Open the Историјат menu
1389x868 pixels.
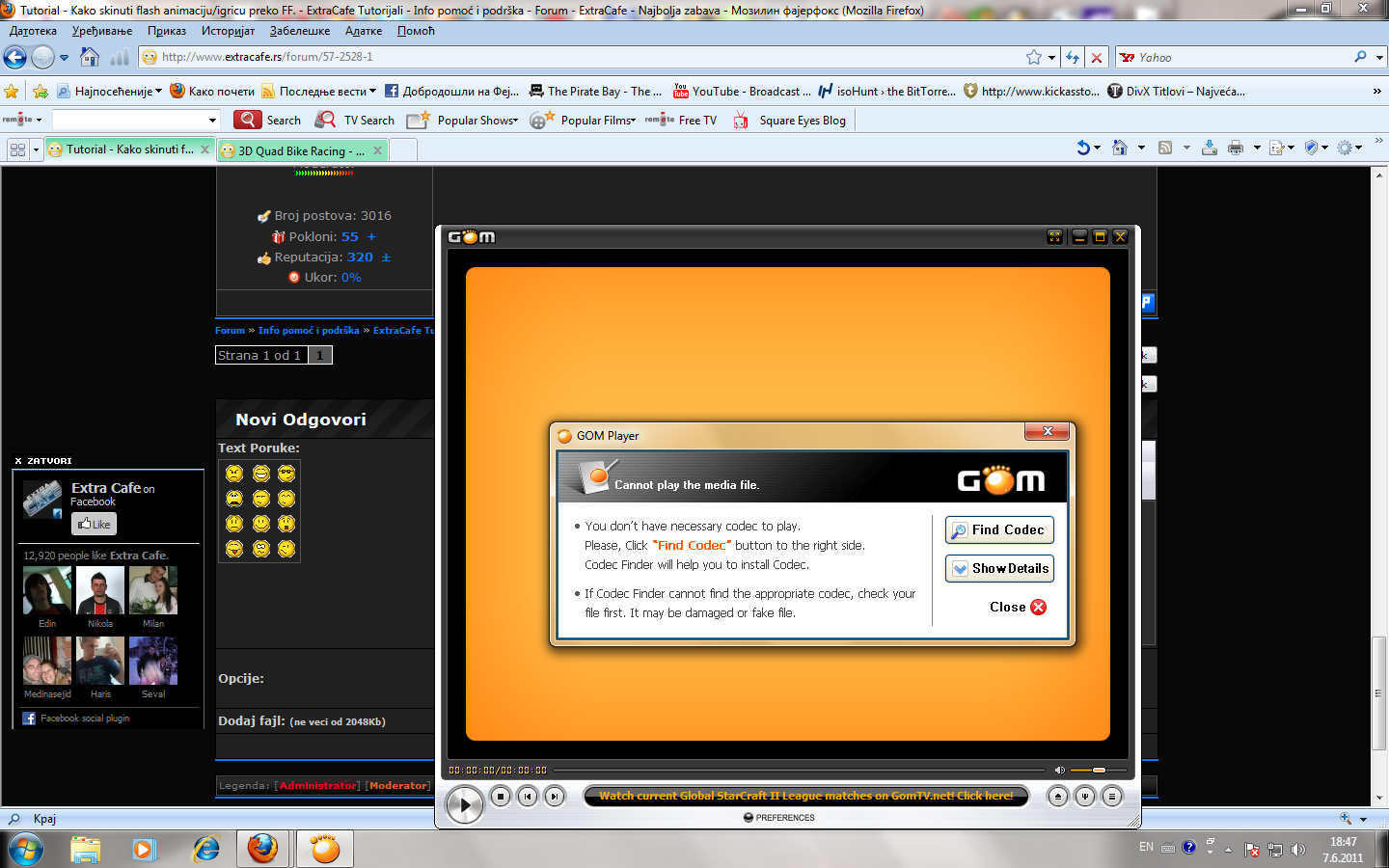coord(228,31)
